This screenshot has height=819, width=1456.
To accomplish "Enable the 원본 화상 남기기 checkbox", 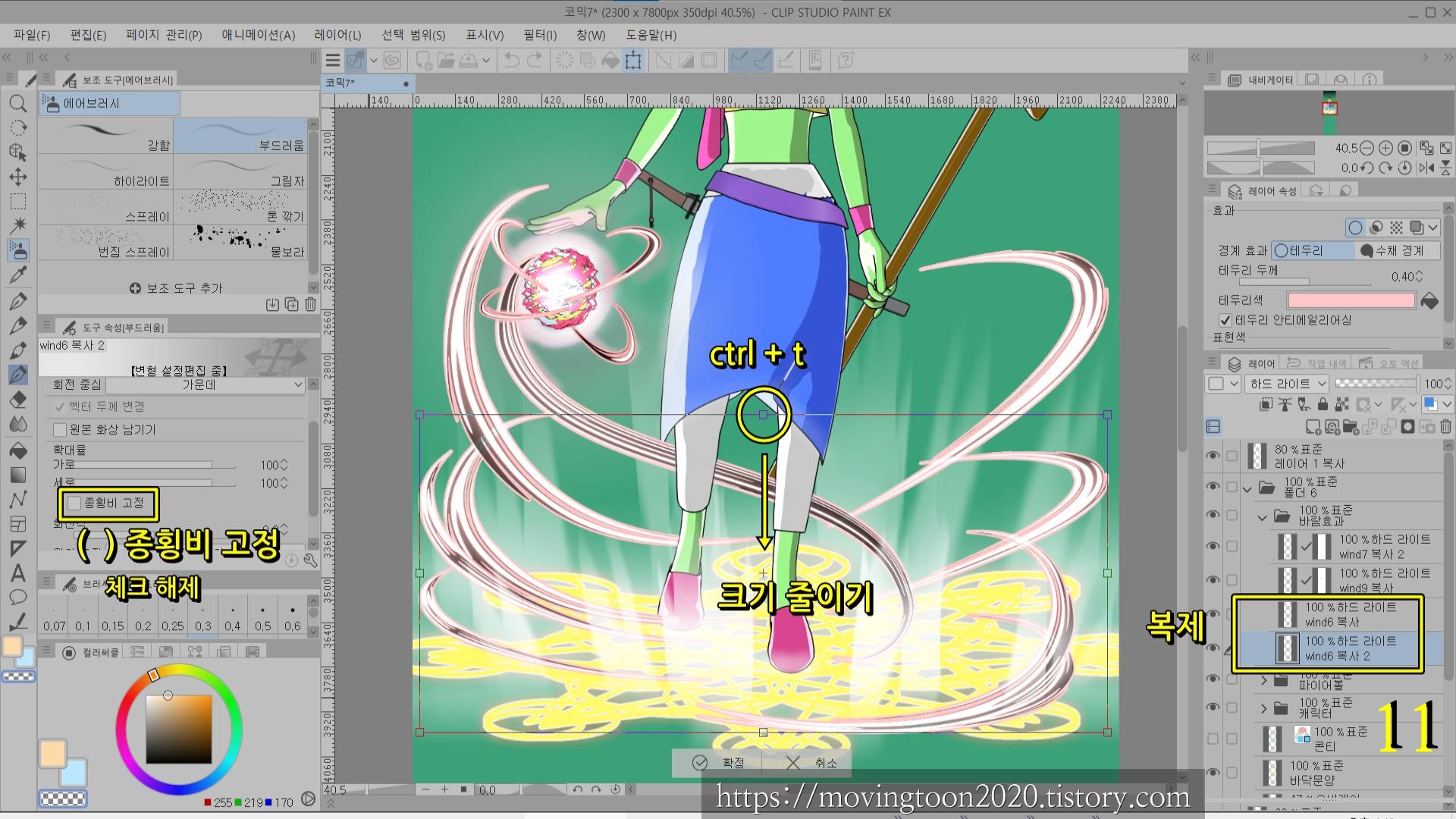I will [x=61, y=429].
